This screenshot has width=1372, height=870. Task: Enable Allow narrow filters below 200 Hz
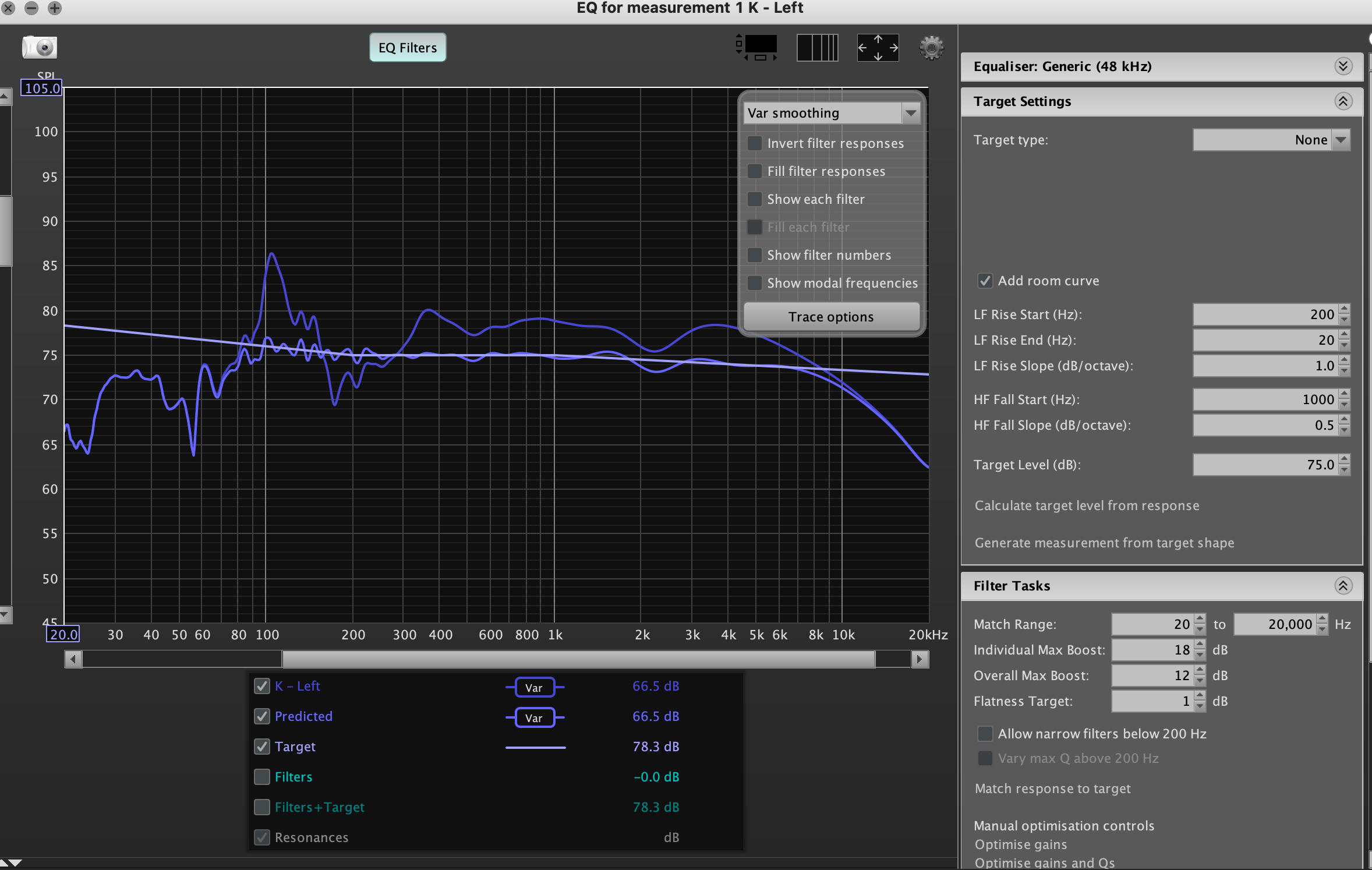pos(985,734)
